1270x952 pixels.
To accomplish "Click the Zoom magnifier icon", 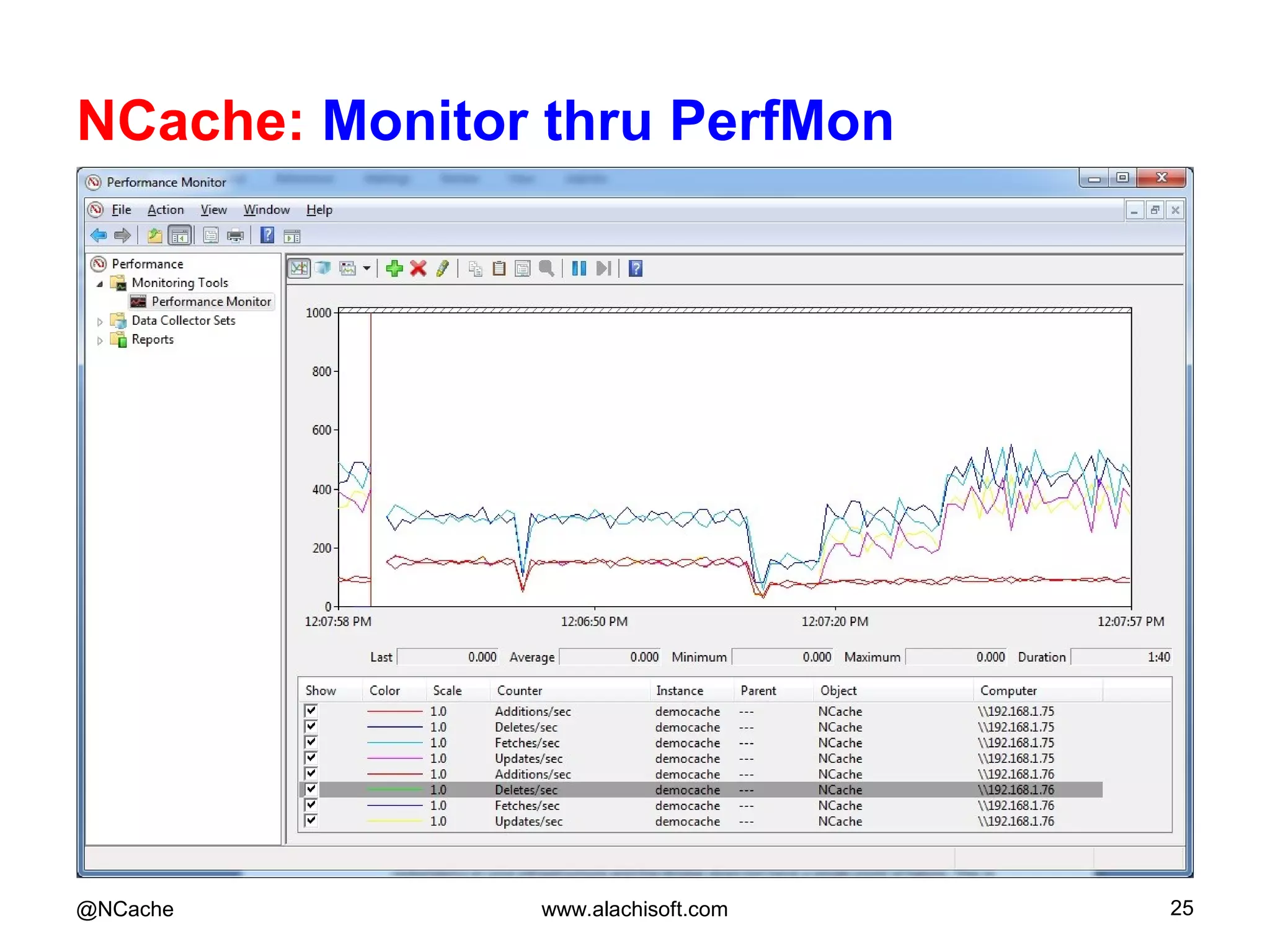I will coord(546,268).
